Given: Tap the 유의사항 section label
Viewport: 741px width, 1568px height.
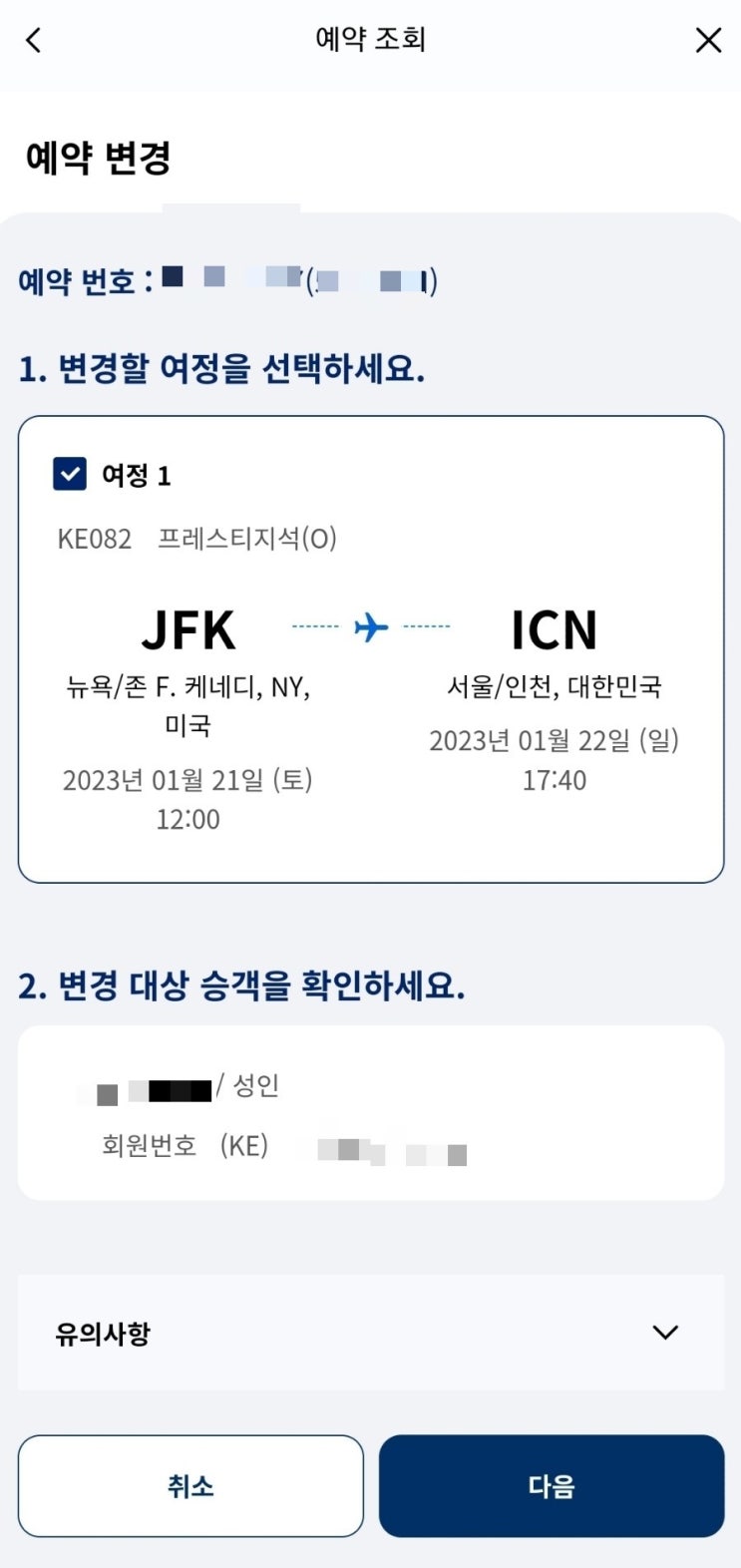Looking at the screenshot, I should point(103,1334).
